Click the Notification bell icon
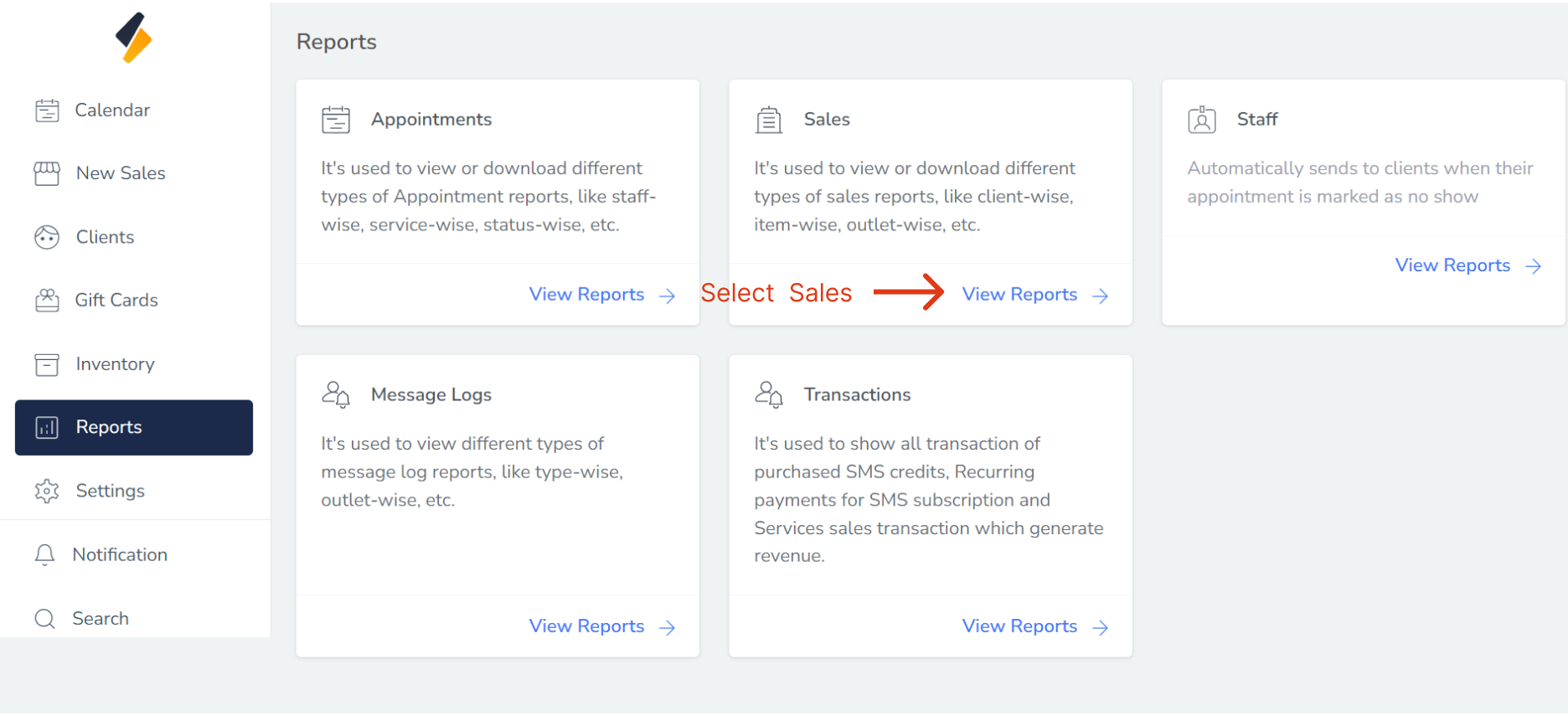Viewport: 1568px width, 716px height. [45, 554]
